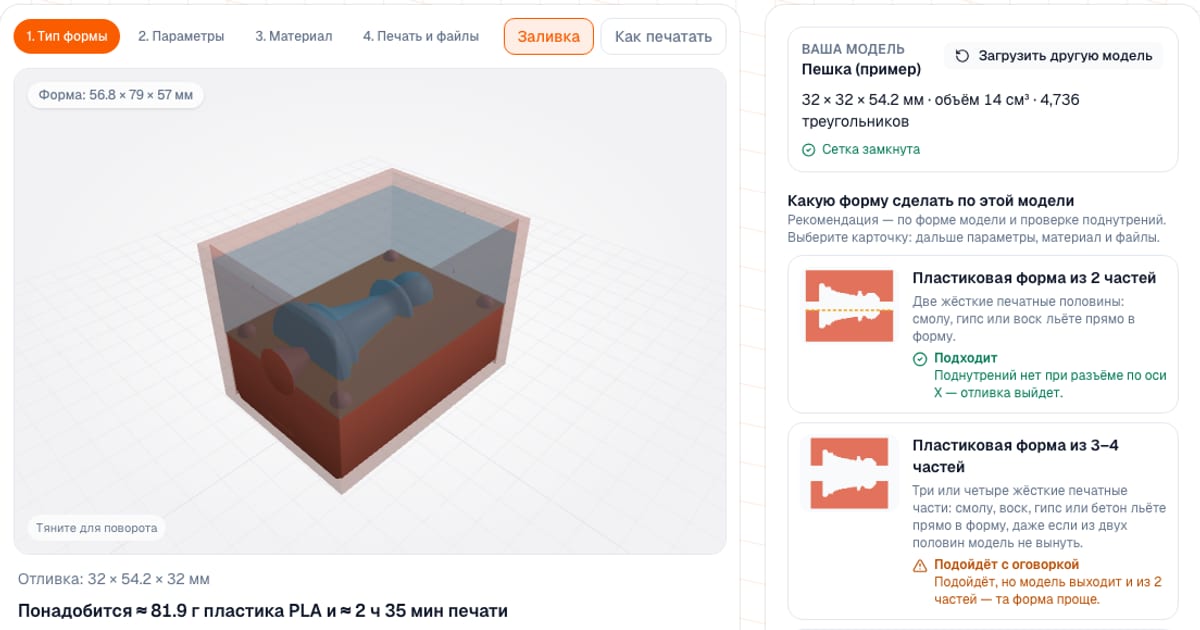Click the warning triangle by 'Подойдёт с оговоркой'
This screenshot has height=630, width=1200.
click(x=920, y=565)
